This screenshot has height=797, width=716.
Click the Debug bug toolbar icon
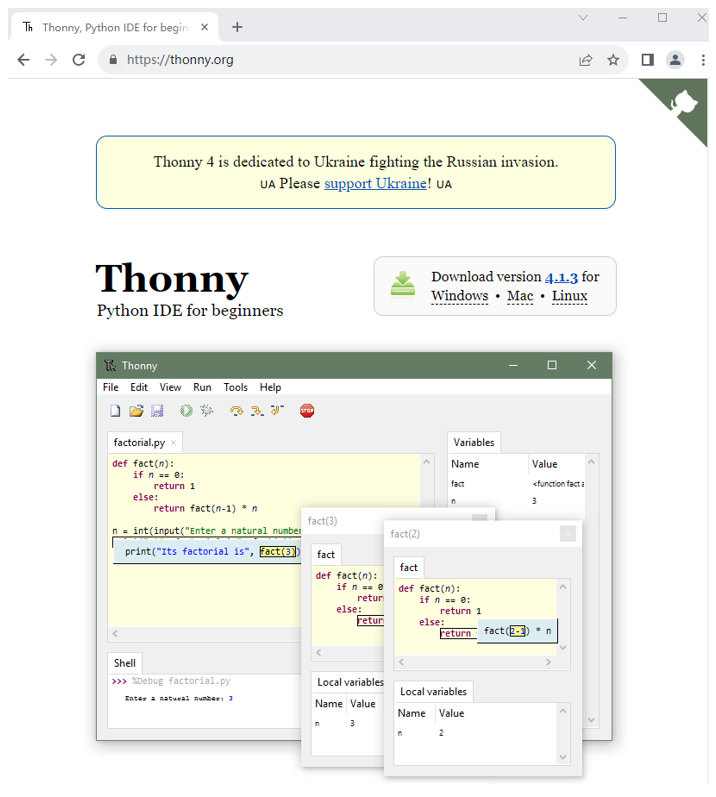pos(206,410)
